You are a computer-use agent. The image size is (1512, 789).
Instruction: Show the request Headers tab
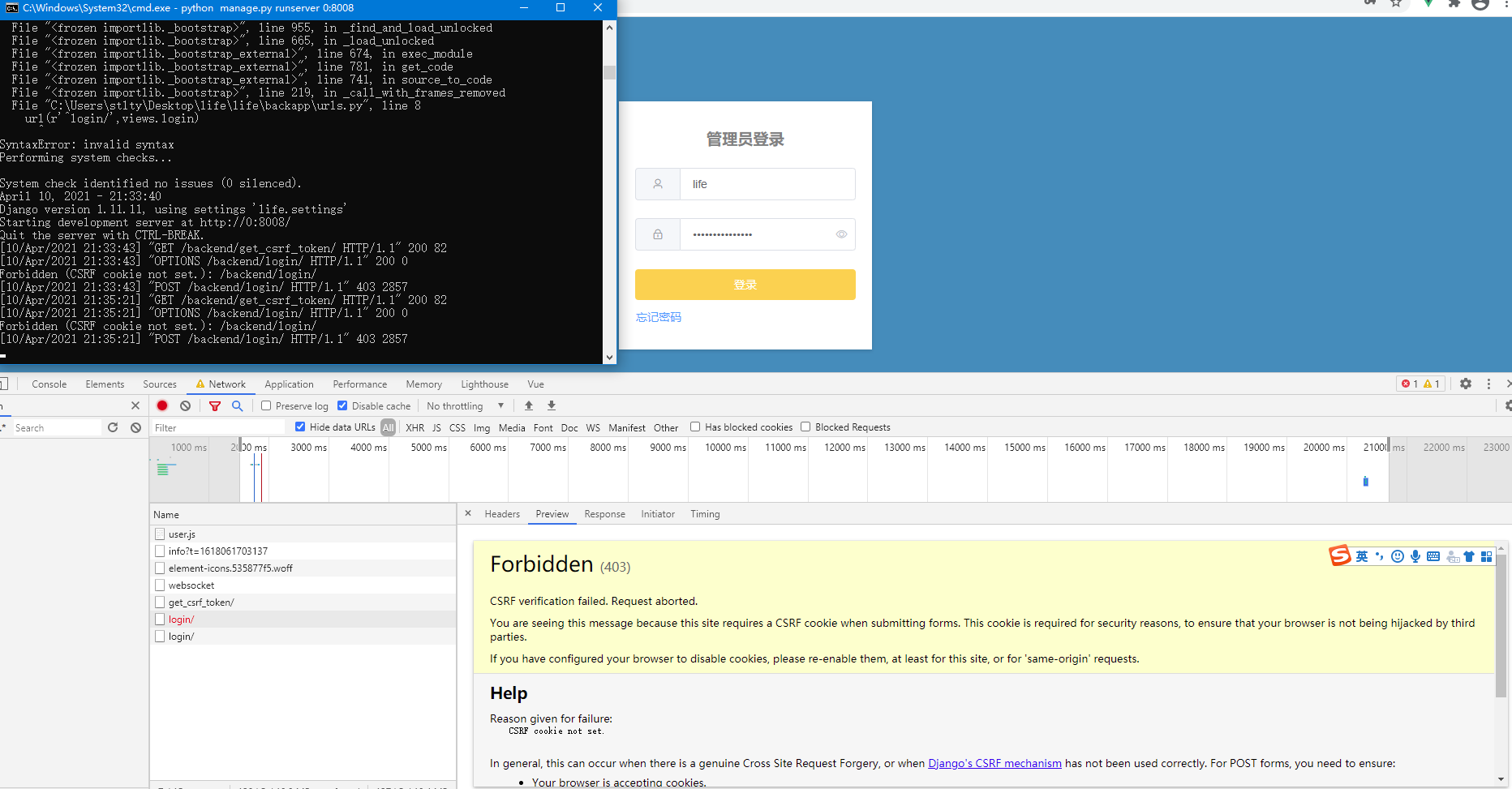(x=502, y=514)
